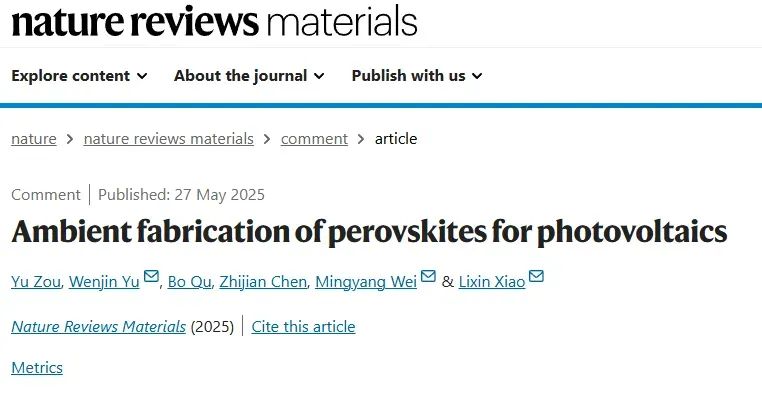
Task: Expand the Explore content chevron
Action: (x=142, y=76)
